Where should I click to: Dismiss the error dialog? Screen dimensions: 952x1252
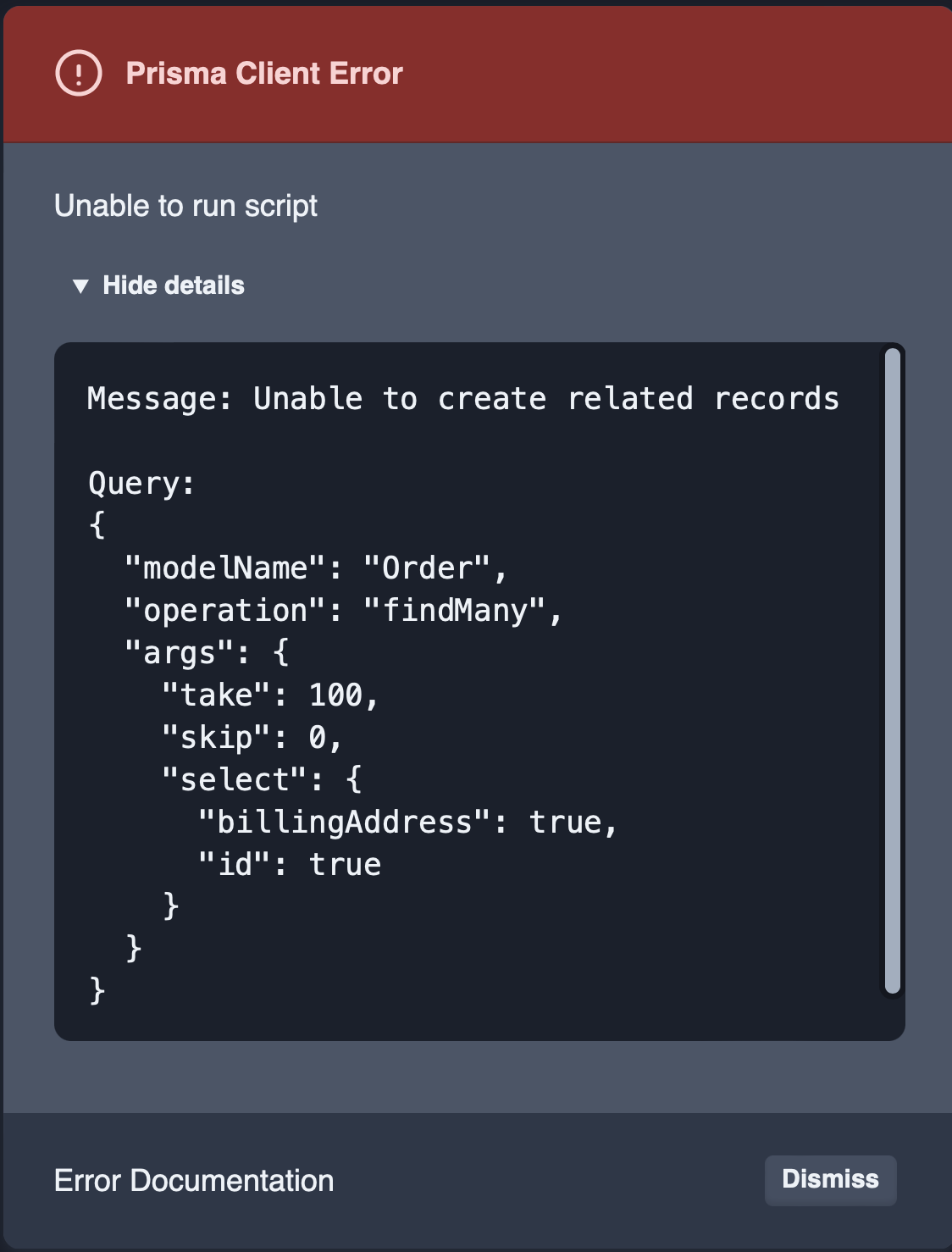[x=830, y=1179]
